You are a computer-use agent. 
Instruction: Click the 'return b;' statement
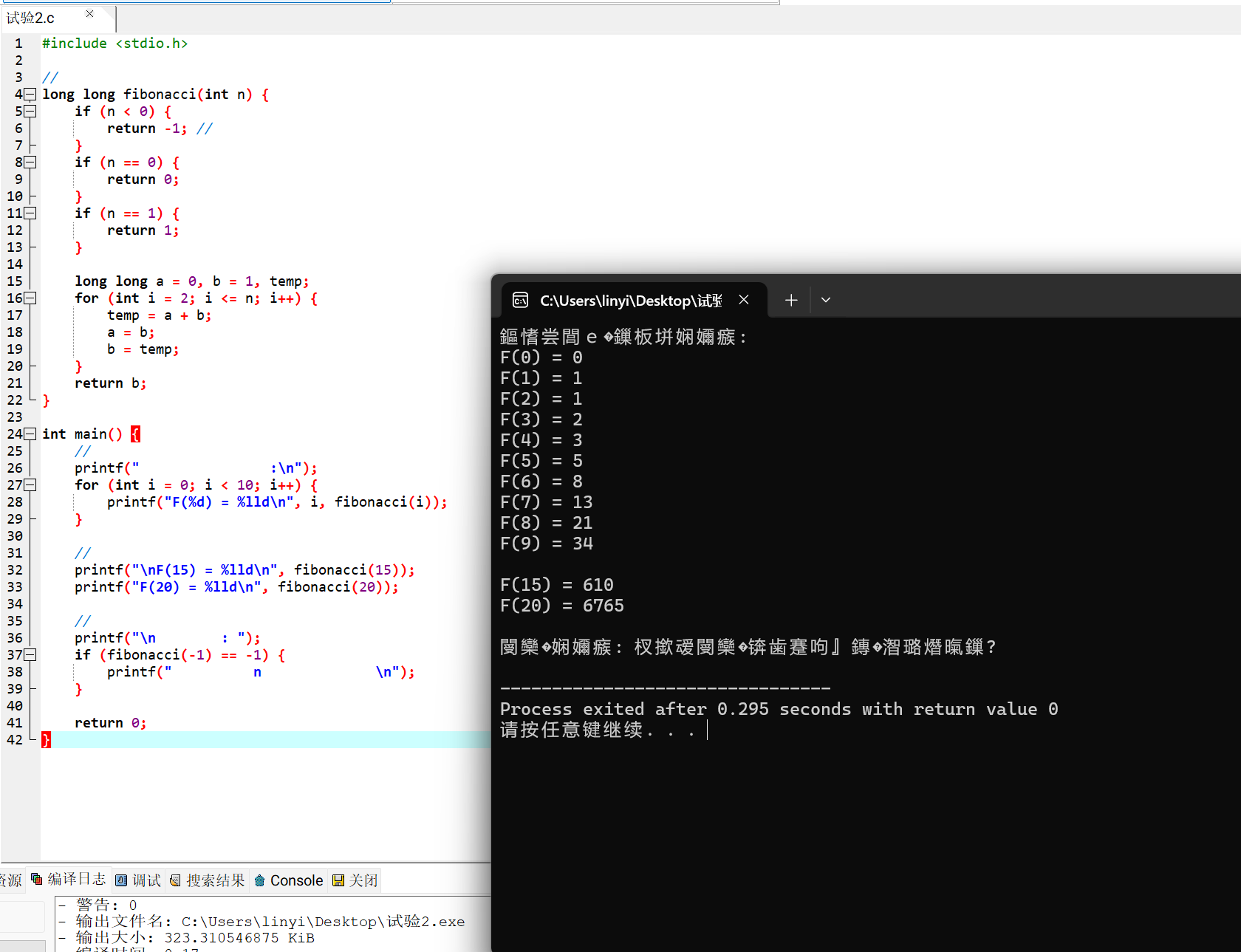point(111,383)
